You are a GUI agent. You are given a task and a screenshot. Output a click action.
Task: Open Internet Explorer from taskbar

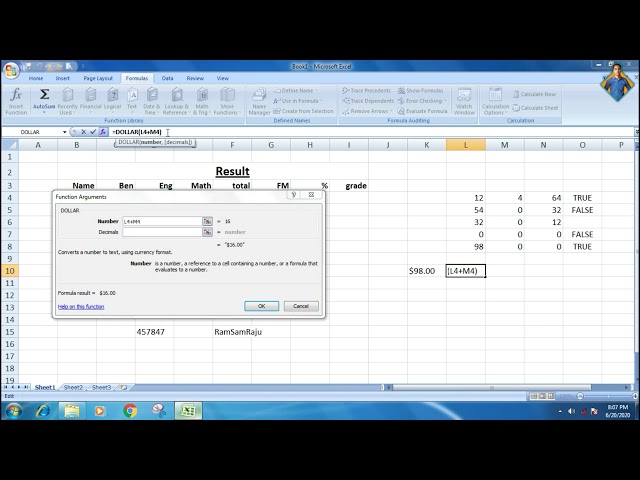(x=43, y=411)
